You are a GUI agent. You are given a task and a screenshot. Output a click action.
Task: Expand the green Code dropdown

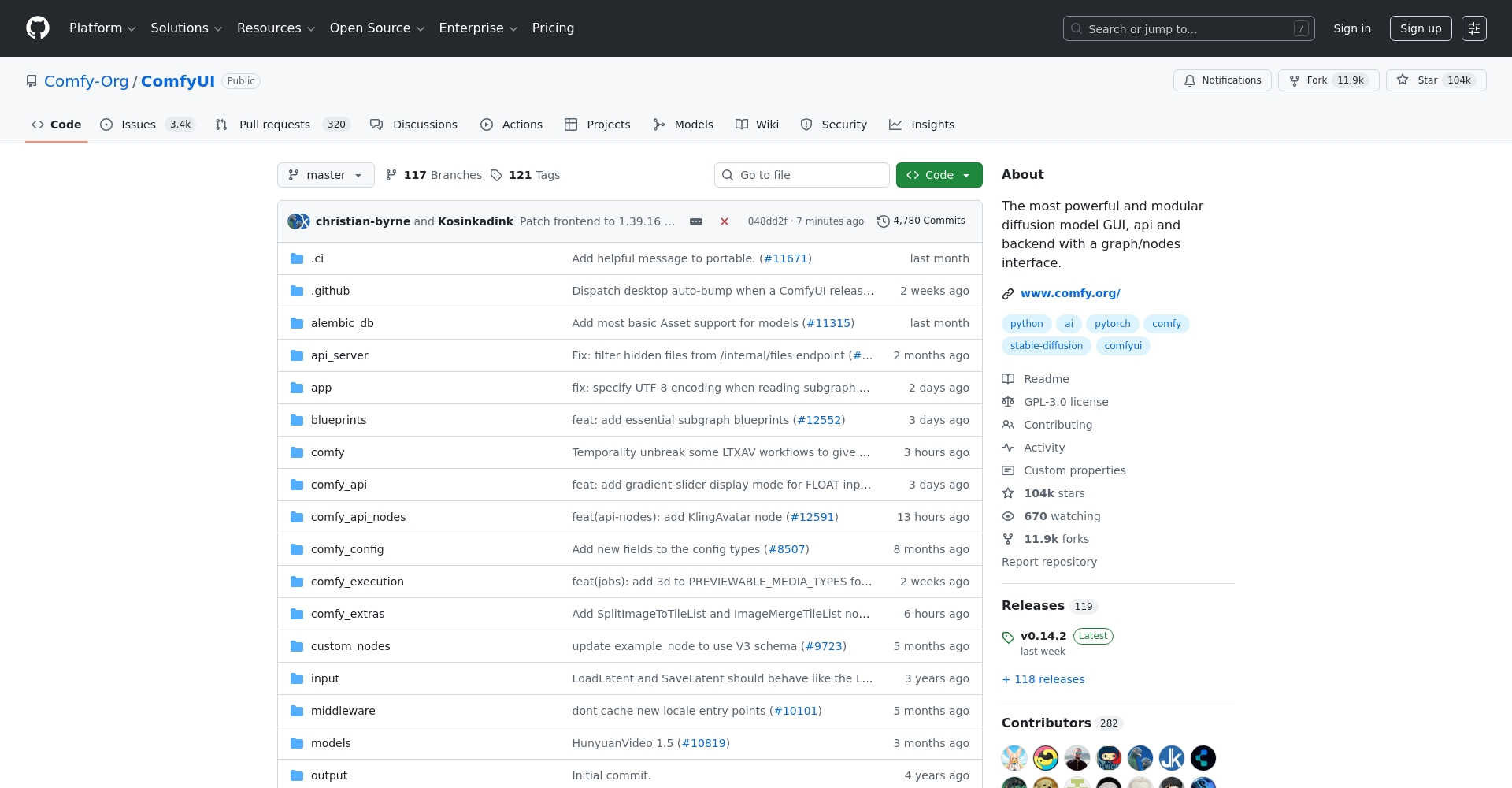tap(939, 175)
